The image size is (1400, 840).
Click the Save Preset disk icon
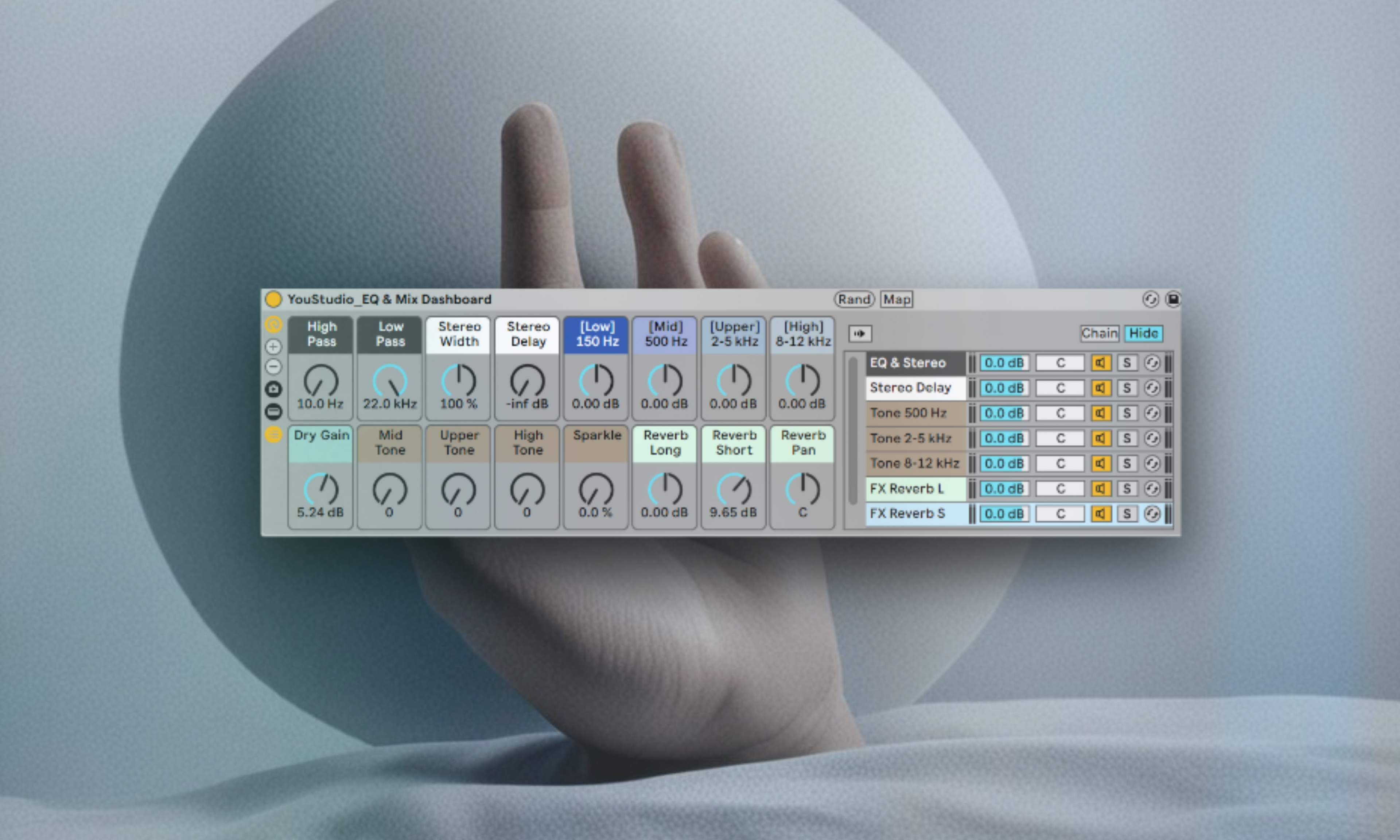coord(1172,299)
